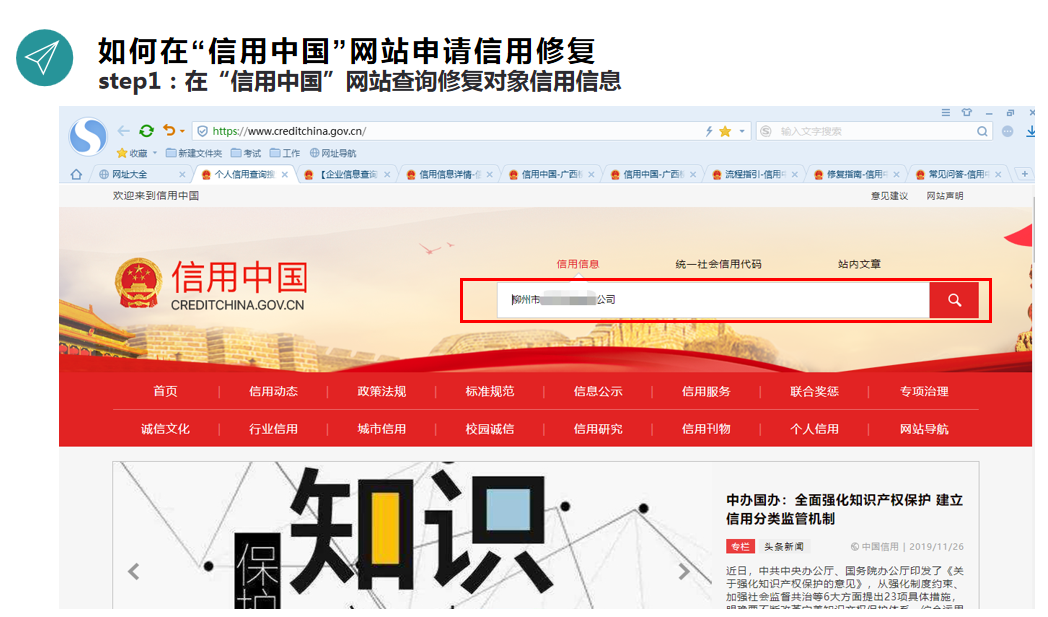Click the orange undo/restore page icon

tap(169, 130)
